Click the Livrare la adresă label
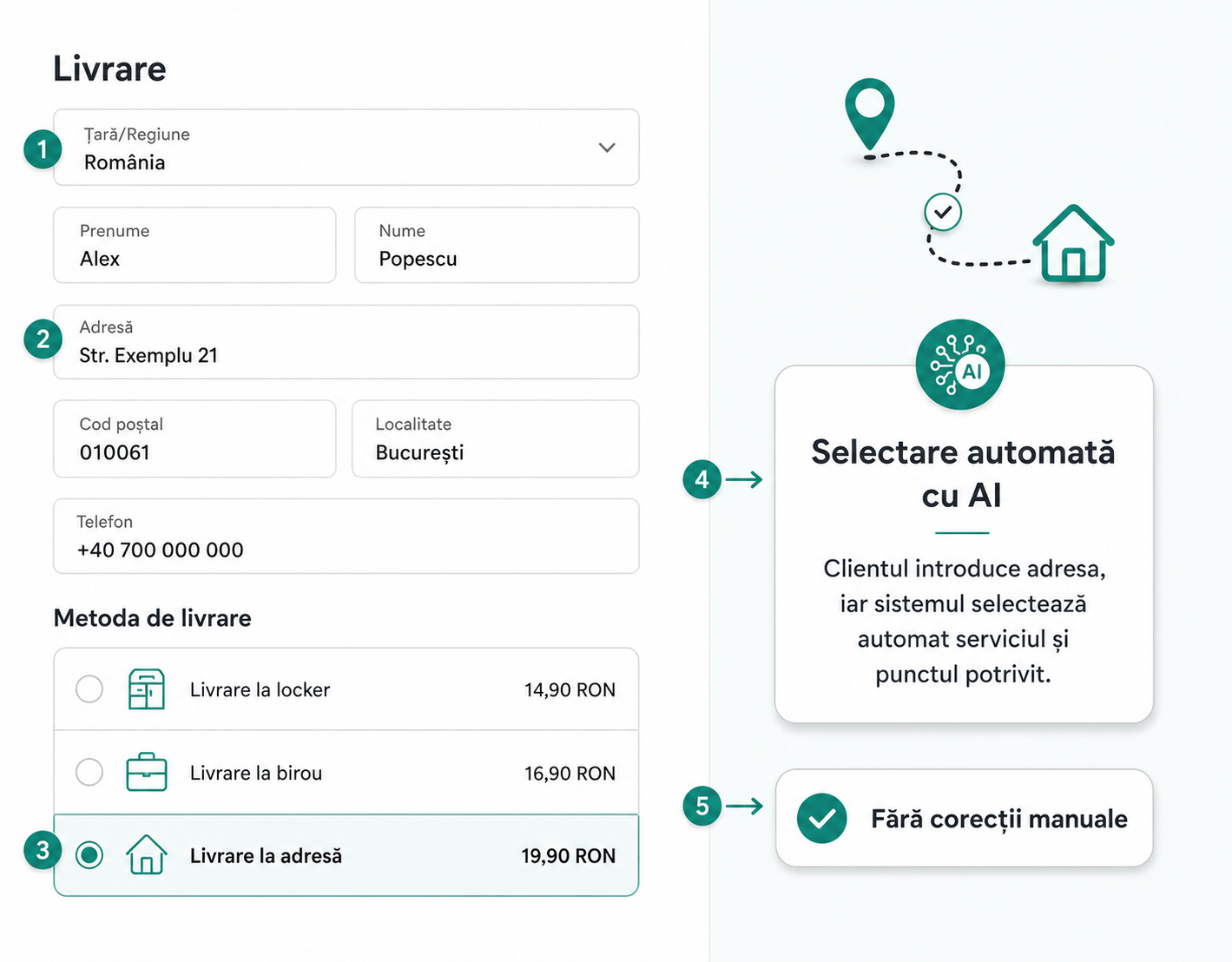1232x962 pixels. pos(266,856)
